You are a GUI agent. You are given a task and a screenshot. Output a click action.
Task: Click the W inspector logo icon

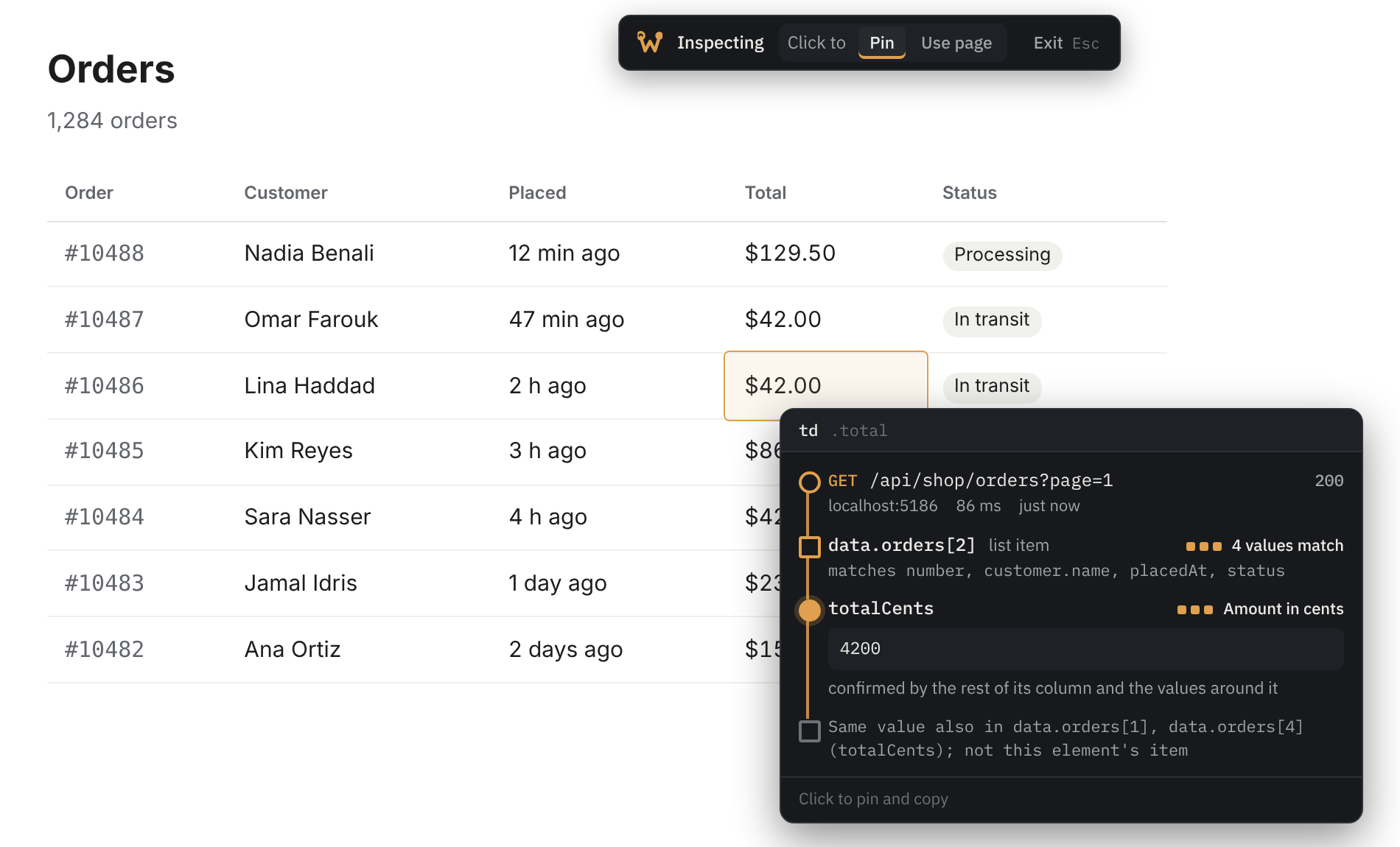pyautogui.click(x=650, y=43)
